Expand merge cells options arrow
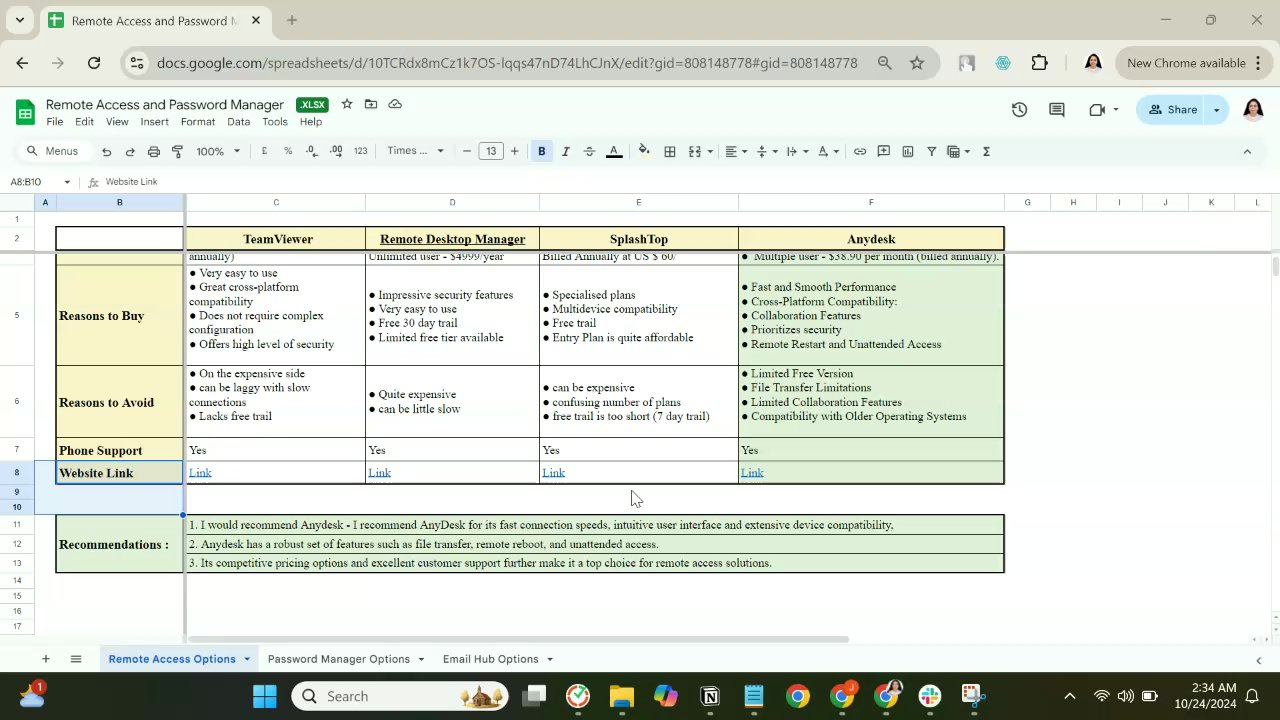 (710, 152)
